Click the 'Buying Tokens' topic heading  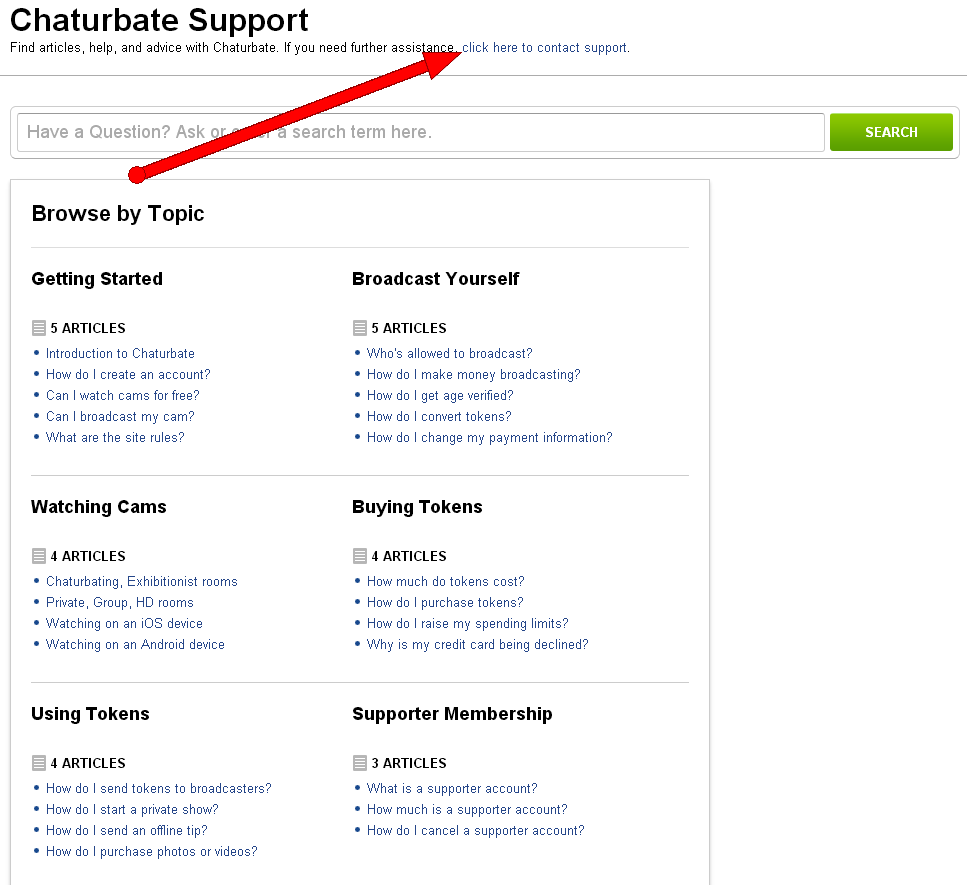click(x=417, y=507)
